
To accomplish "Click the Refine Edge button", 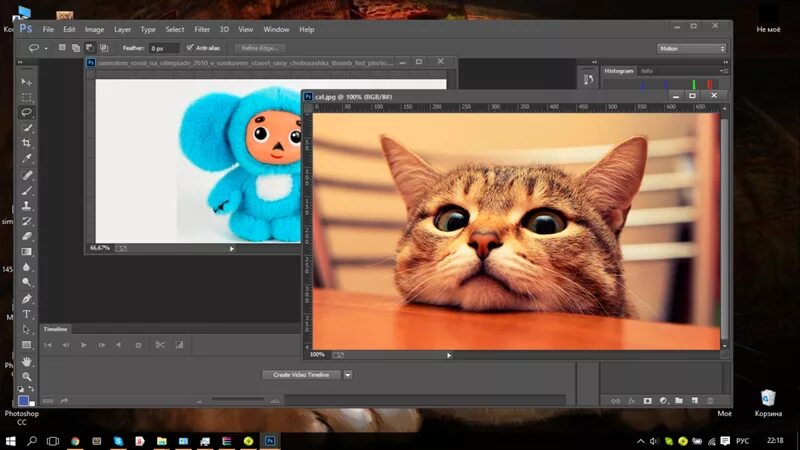I will click(260, 48).
